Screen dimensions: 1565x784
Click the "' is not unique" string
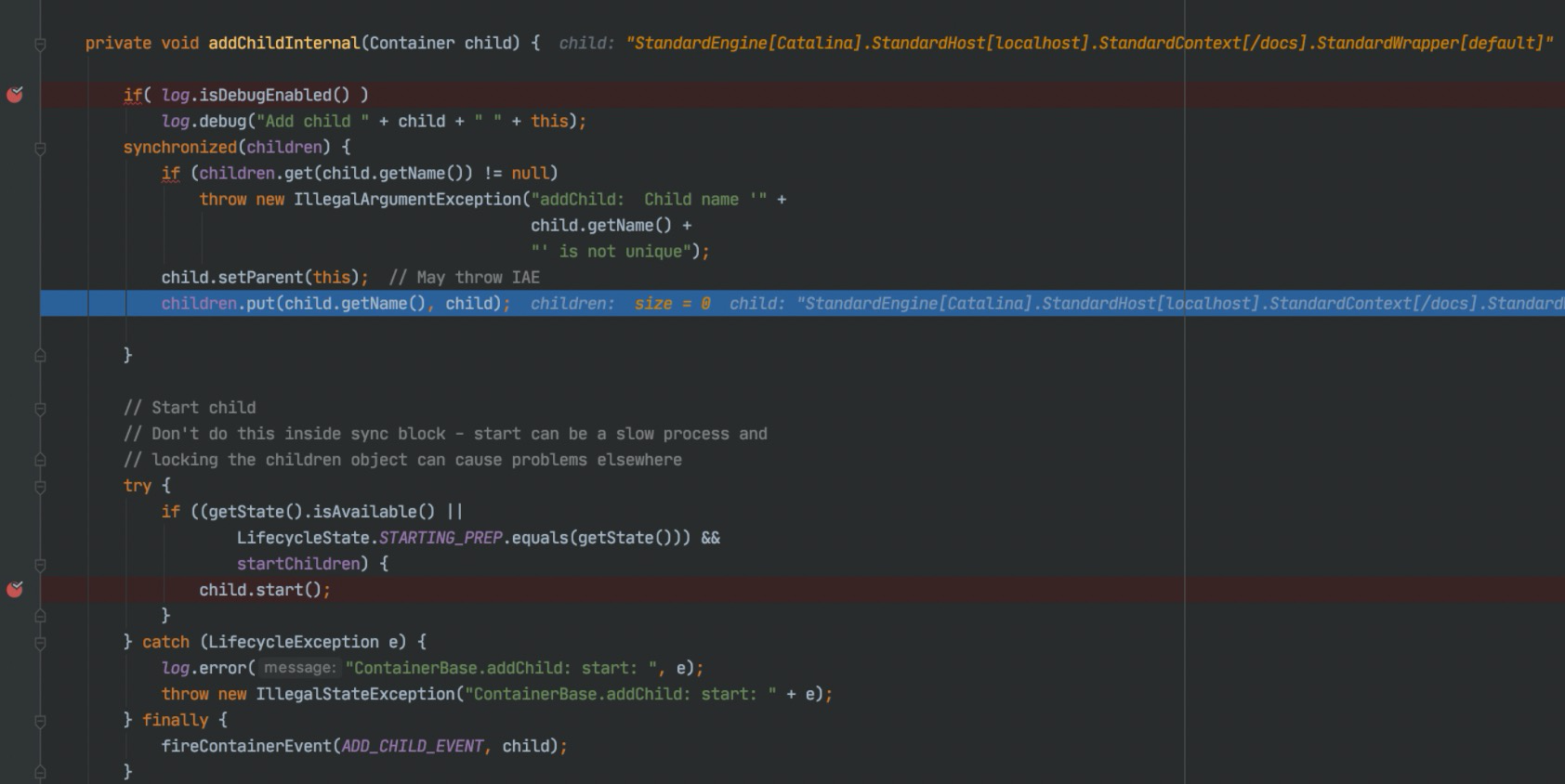(x=611, y=251)
